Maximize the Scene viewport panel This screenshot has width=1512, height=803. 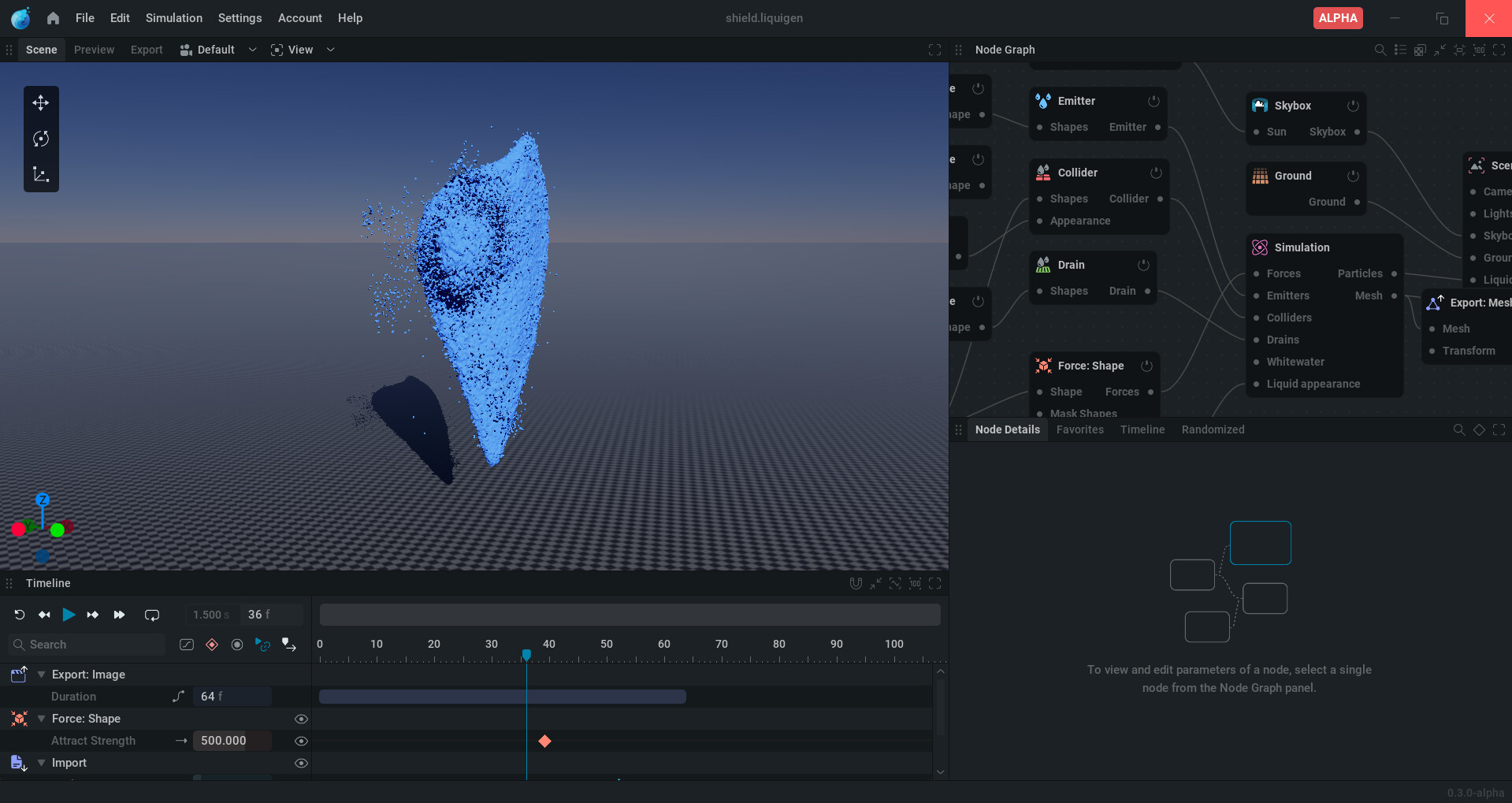point(934,50)
